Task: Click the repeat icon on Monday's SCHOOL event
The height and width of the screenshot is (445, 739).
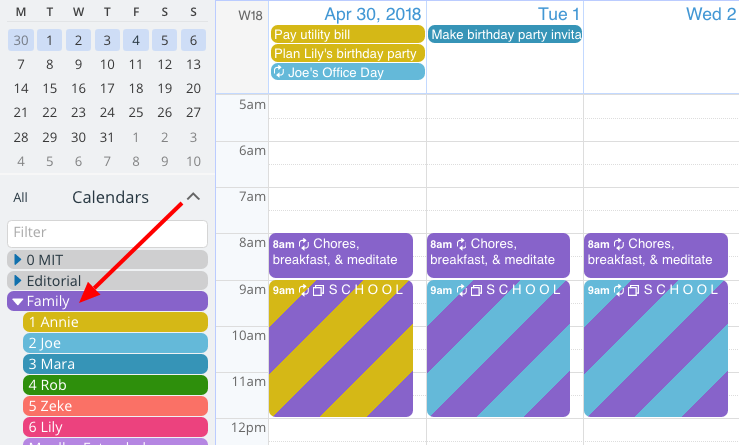Action: pyautogui.click(x=304, y=290)
